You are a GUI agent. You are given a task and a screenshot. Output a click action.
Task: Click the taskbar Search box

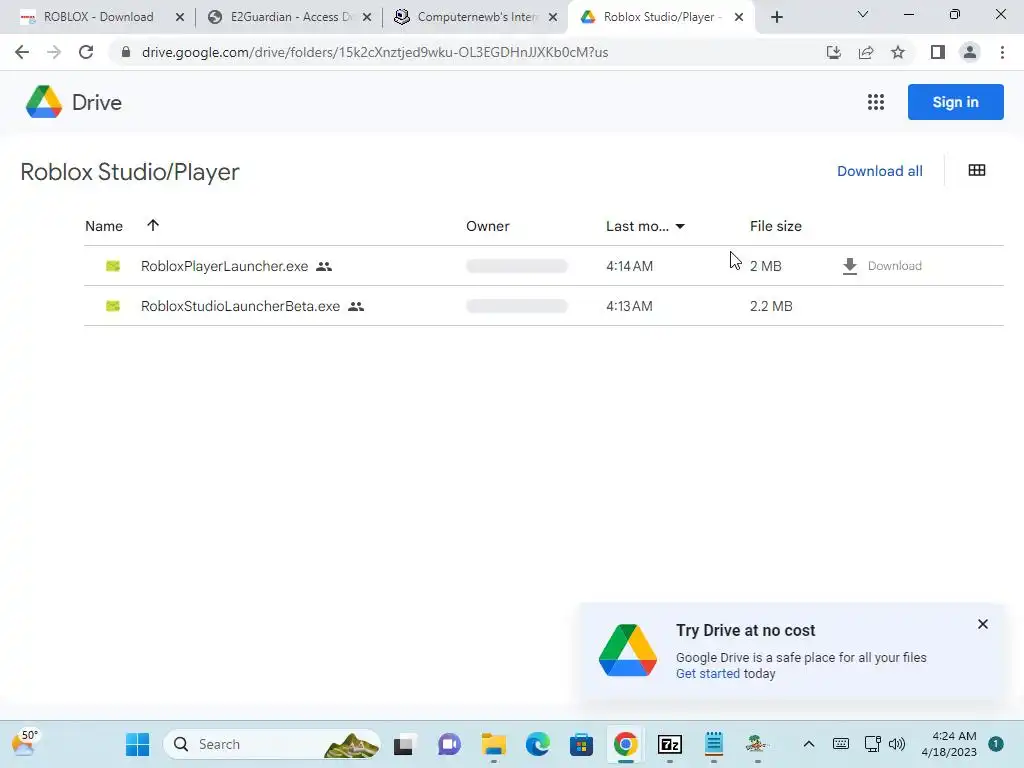click(272, 744)
